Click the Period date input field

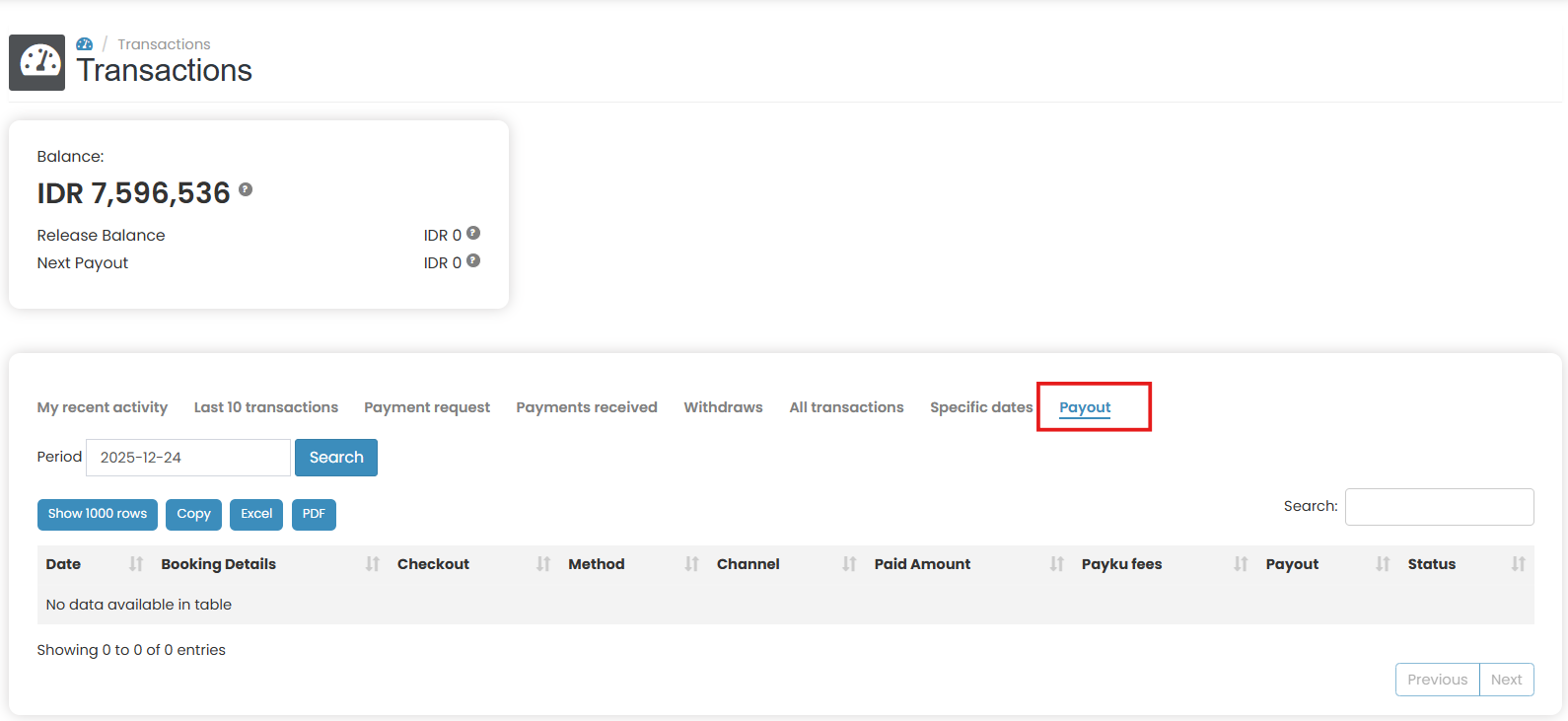click(x=188, y=458)
